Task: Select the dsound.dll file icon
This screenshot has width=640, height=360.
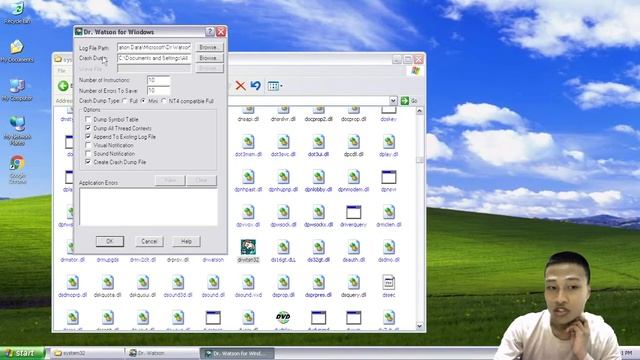Action: click(213, 282)
